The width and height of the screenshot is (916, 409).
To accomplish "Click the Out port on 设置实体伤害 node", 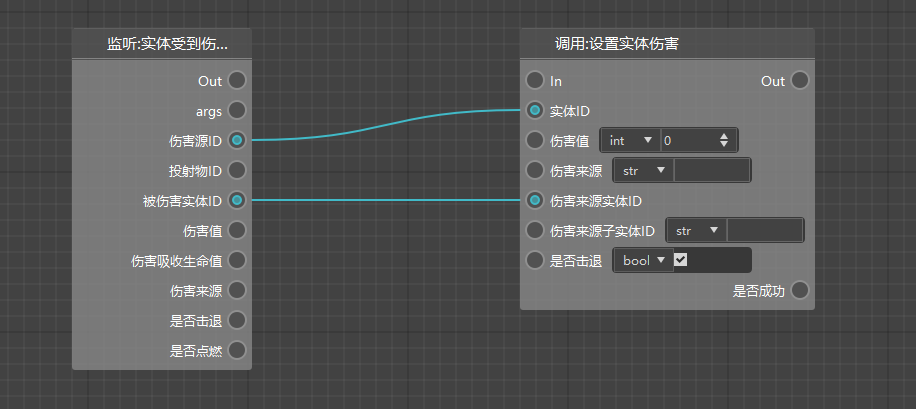I will (800, 81).
